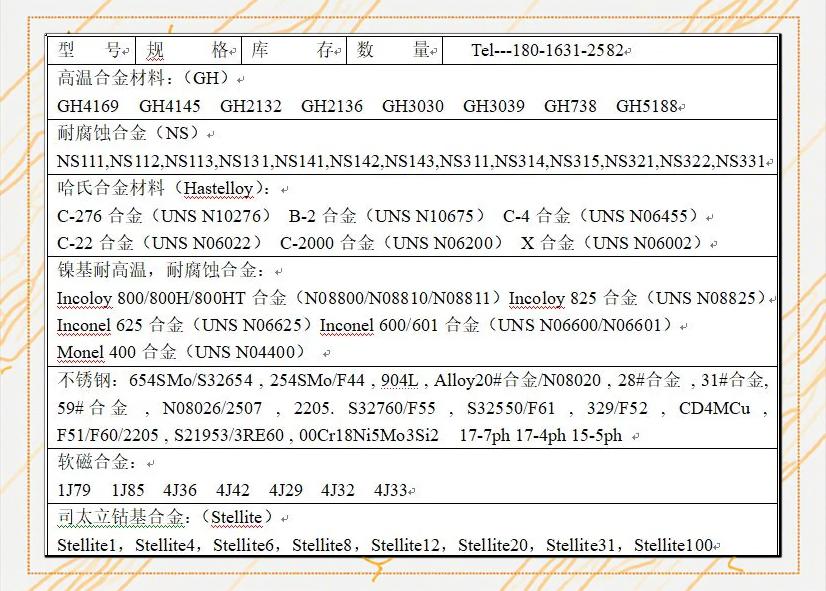Click the entry 31#合金
The image size is (826, 591).
click(x=732, y=380)
